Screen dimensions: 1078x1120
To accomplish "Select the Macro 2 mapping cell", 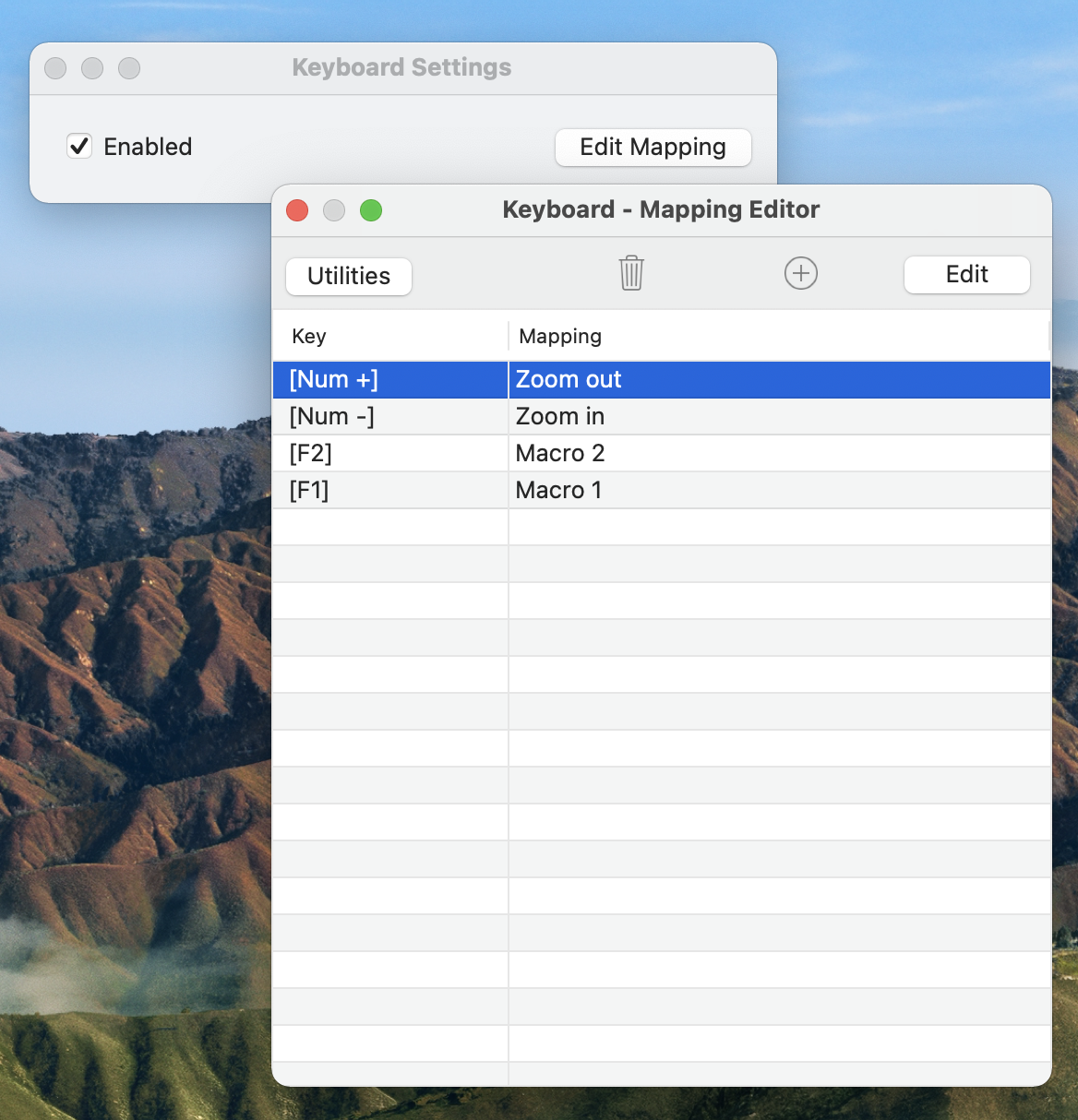I will pyautogui.click(x=780, y=453).
